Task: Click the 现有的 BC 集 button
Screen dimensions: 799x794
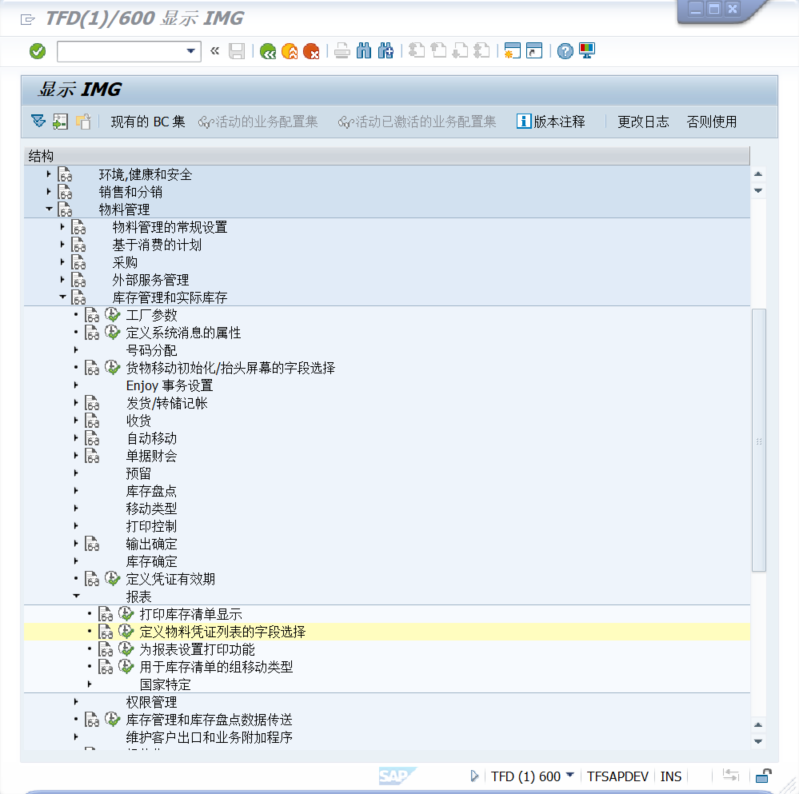Action: (147, 122)
